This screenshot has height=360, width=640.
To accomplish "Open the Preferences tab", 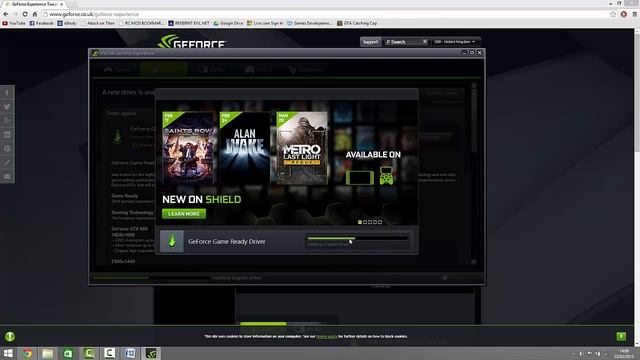I will (307, 69).
